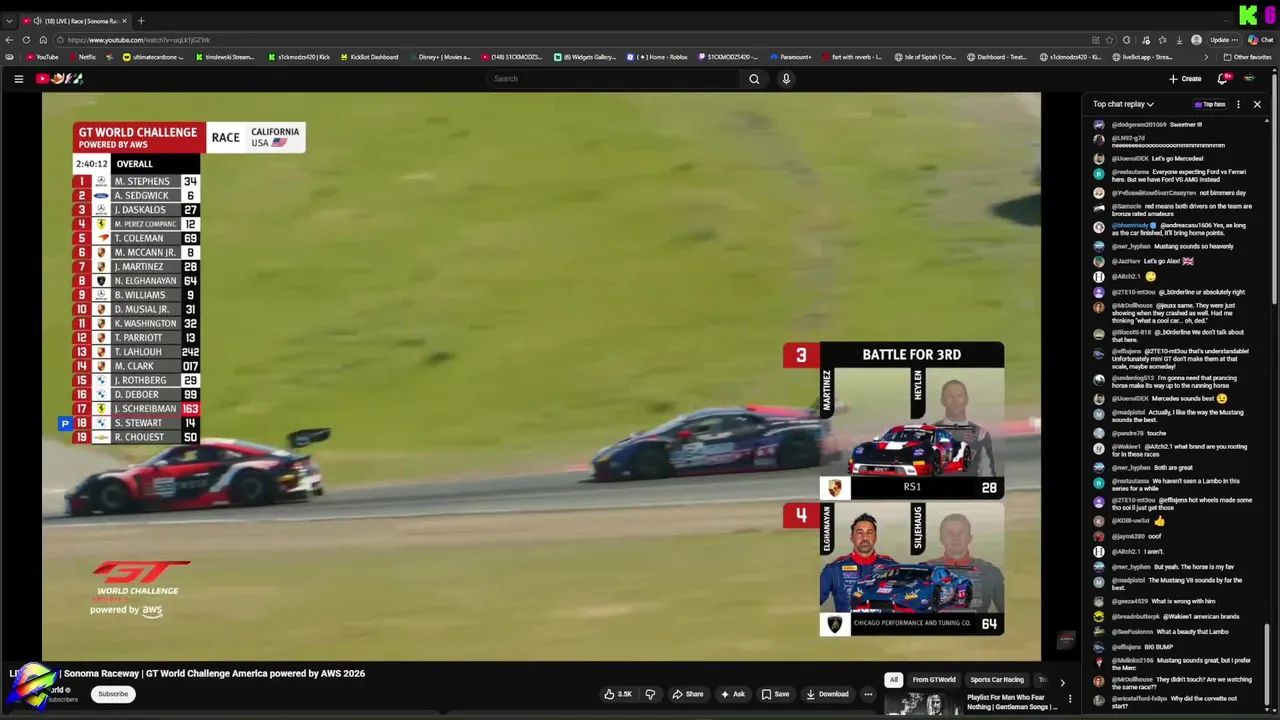Open the Netflix bookmark
The image size is (1280, 720).
click(x=82, y=57)
